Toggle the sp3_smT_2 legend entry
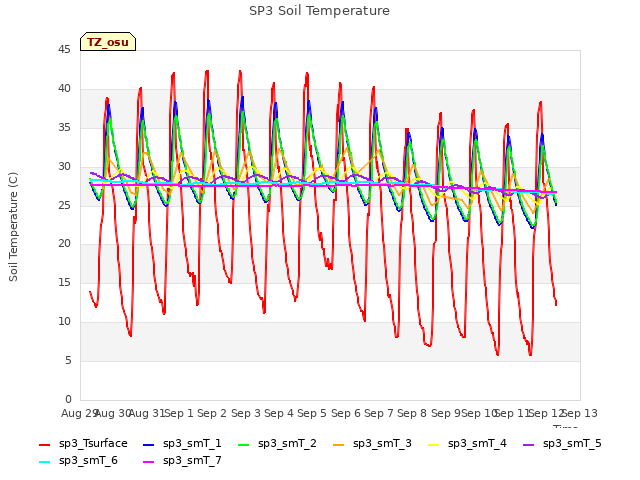640x480 pixels. pos(277,444)
